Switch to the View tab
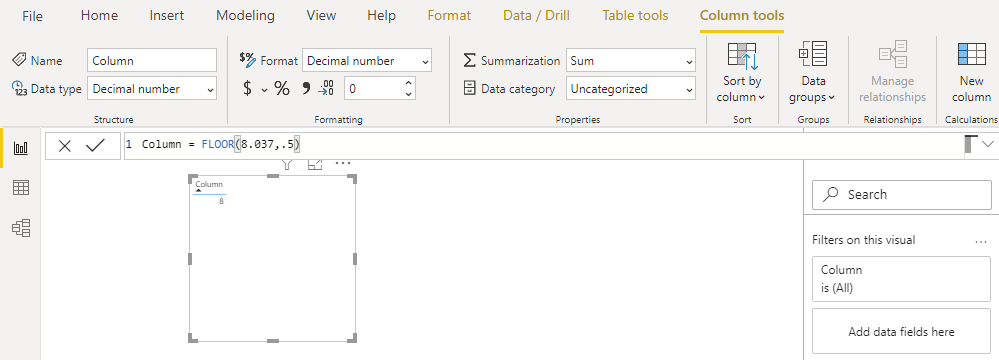The height and width of the screenshot is (360, 999). click(321, 15)
